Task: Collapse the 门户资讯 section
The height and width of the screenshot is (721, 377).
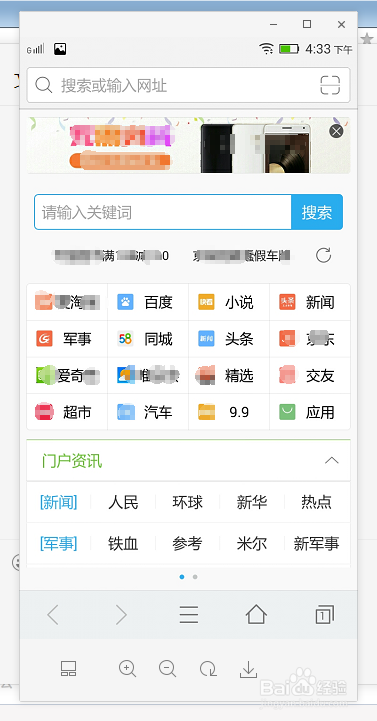Action: click(331, 460)
